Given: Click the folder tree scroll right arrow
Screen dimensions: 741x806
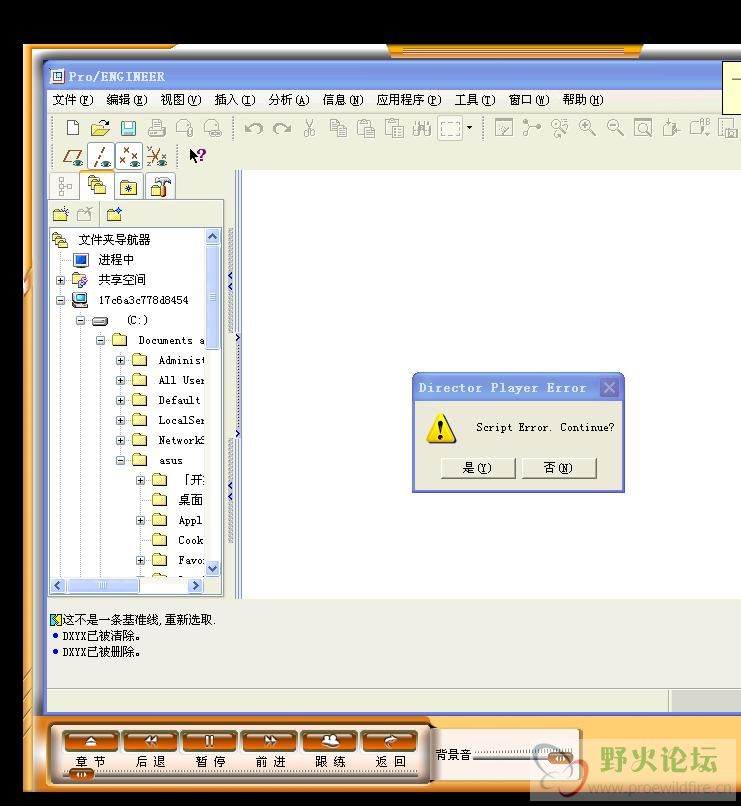Looking at the screenshot, I should (195, 585).
